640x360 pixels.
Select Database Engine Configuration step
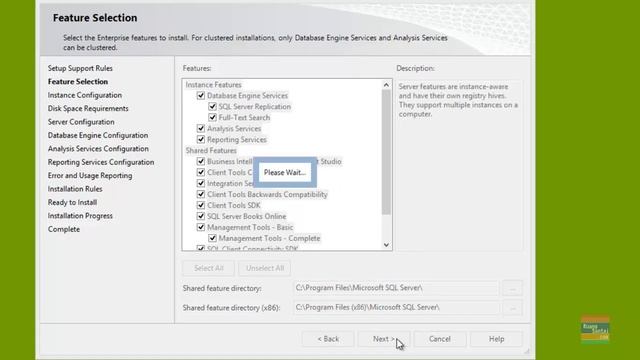[98, 135]
